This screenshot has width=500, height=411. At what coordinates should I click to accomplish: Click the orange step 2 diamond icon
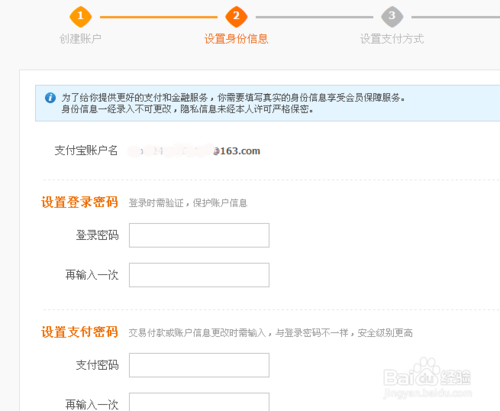[x=236, y=16]
